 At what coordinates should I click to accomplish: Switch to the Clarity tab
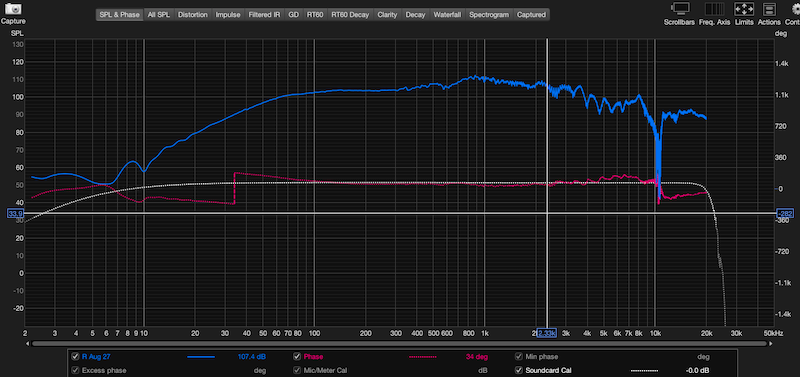coord(387,15)
